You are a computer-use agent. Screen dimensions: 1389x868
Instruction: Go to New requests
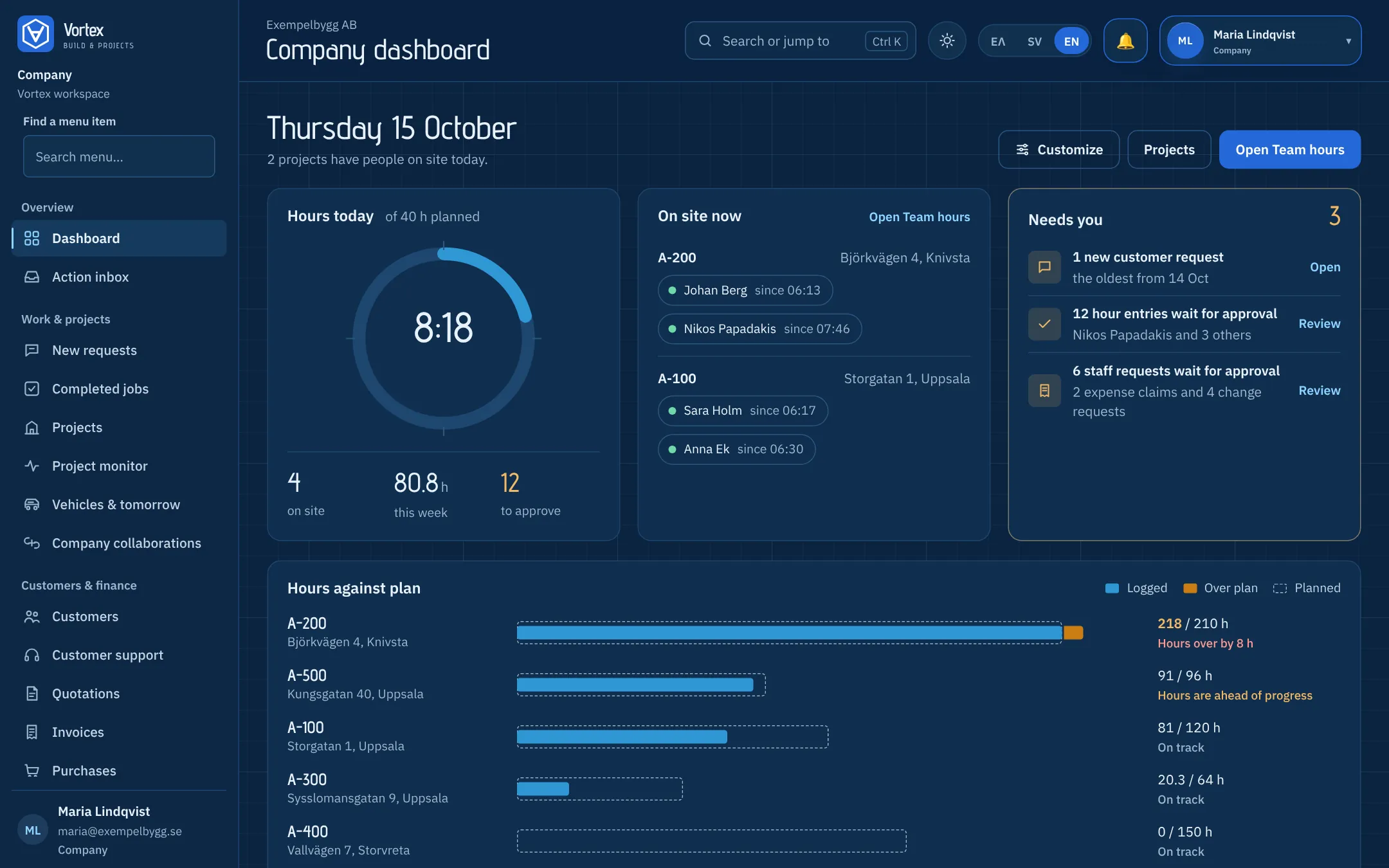pyautogui.click(x=119, y=350)
